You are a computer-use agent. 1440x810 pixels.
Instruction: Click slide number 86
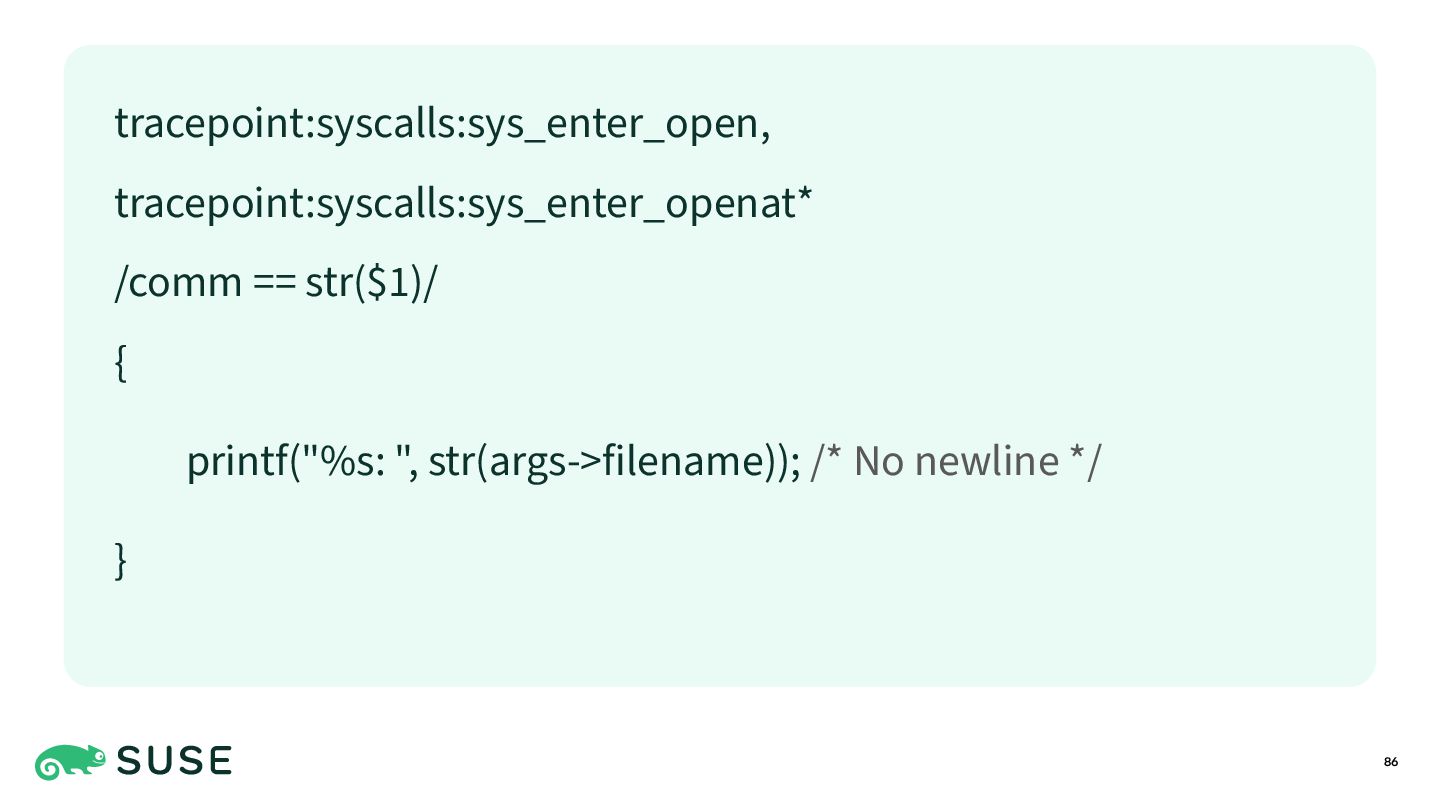(1391, 762)
